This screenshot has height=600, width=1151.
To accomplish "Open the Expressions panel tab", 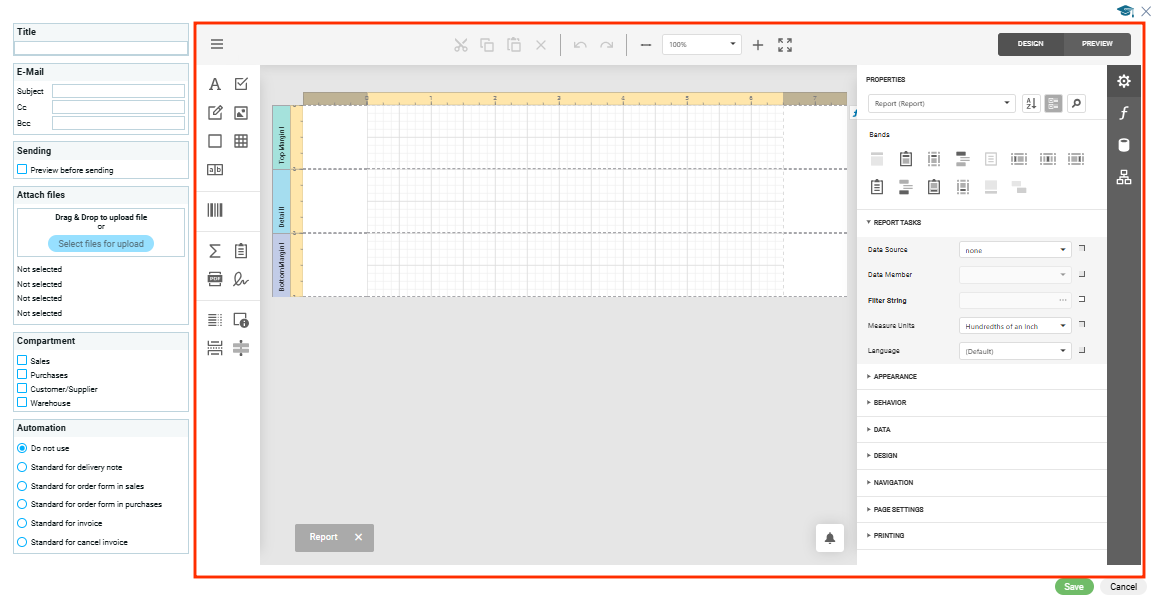I will 1124,113.
